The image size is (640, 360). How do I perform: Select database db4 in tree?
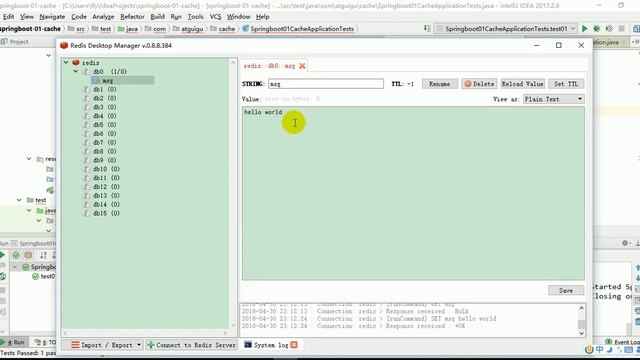click(x=104, y=116)
